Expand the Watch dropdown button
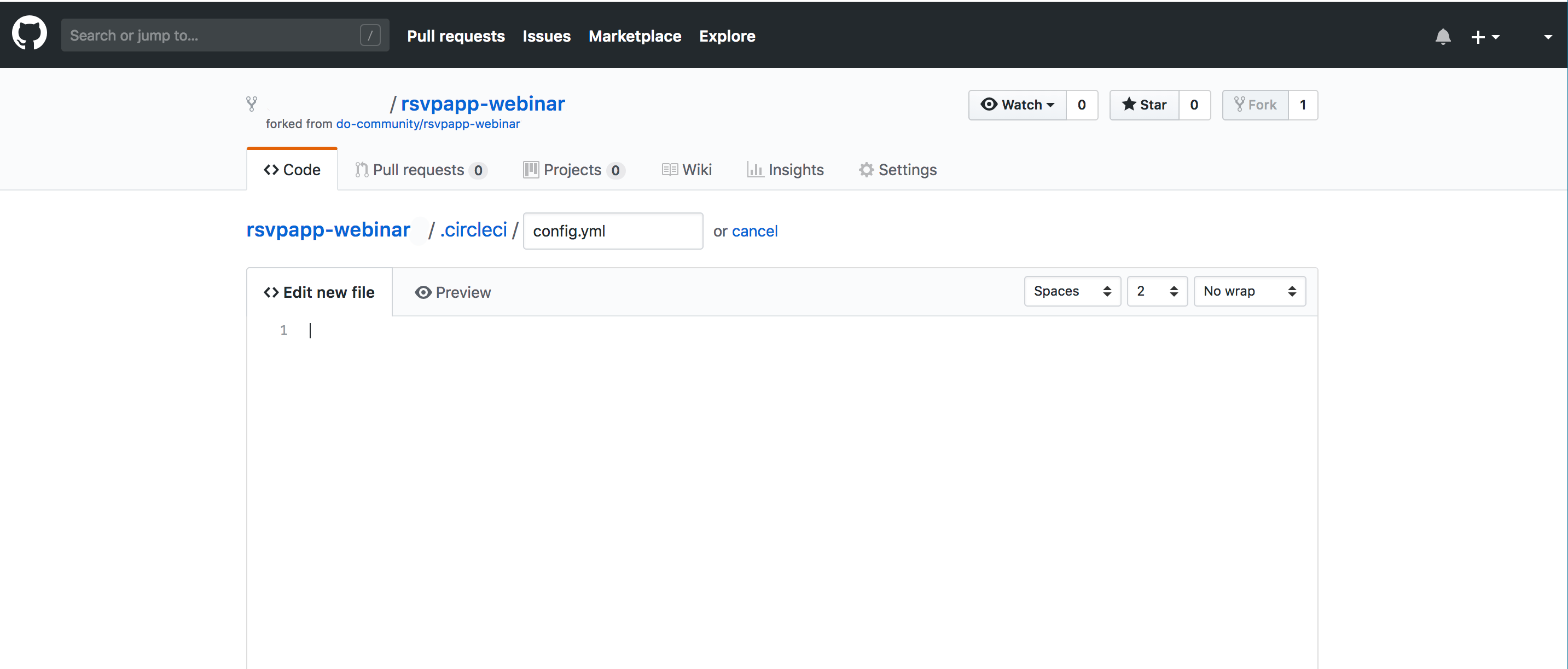The image size is (1568, 669). pos(1017,105)
